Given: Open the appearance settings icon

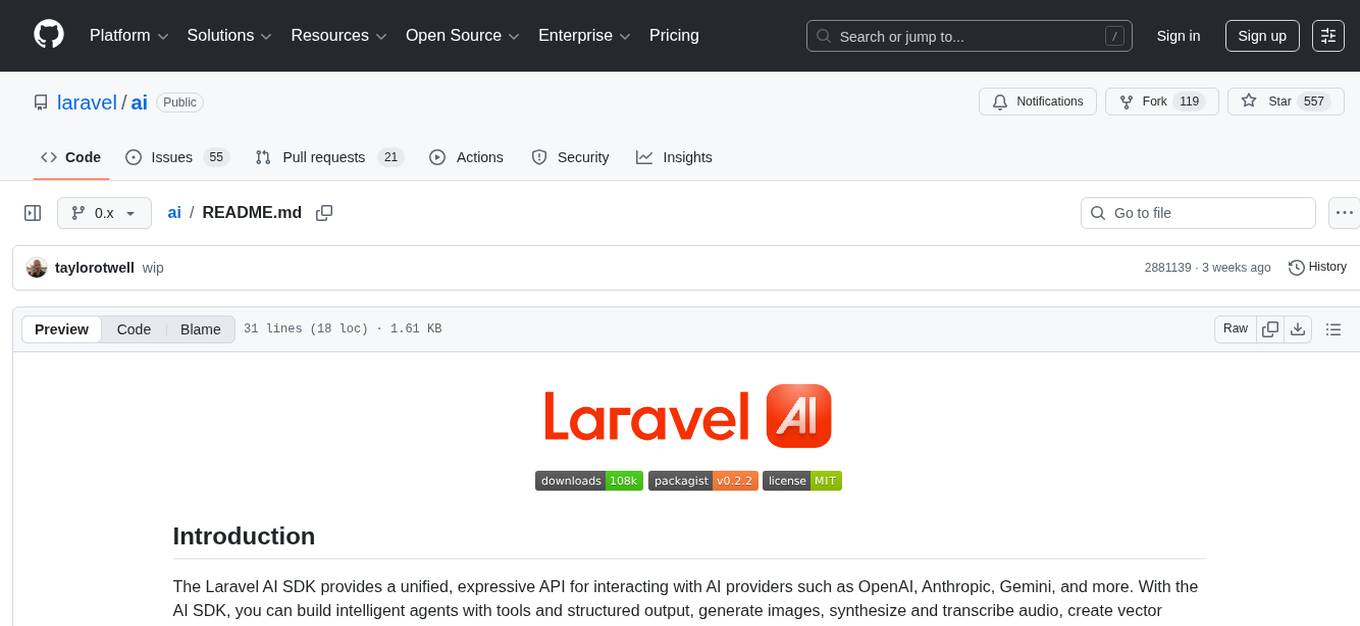Looking at the screenshot, I should [1328, 36].
